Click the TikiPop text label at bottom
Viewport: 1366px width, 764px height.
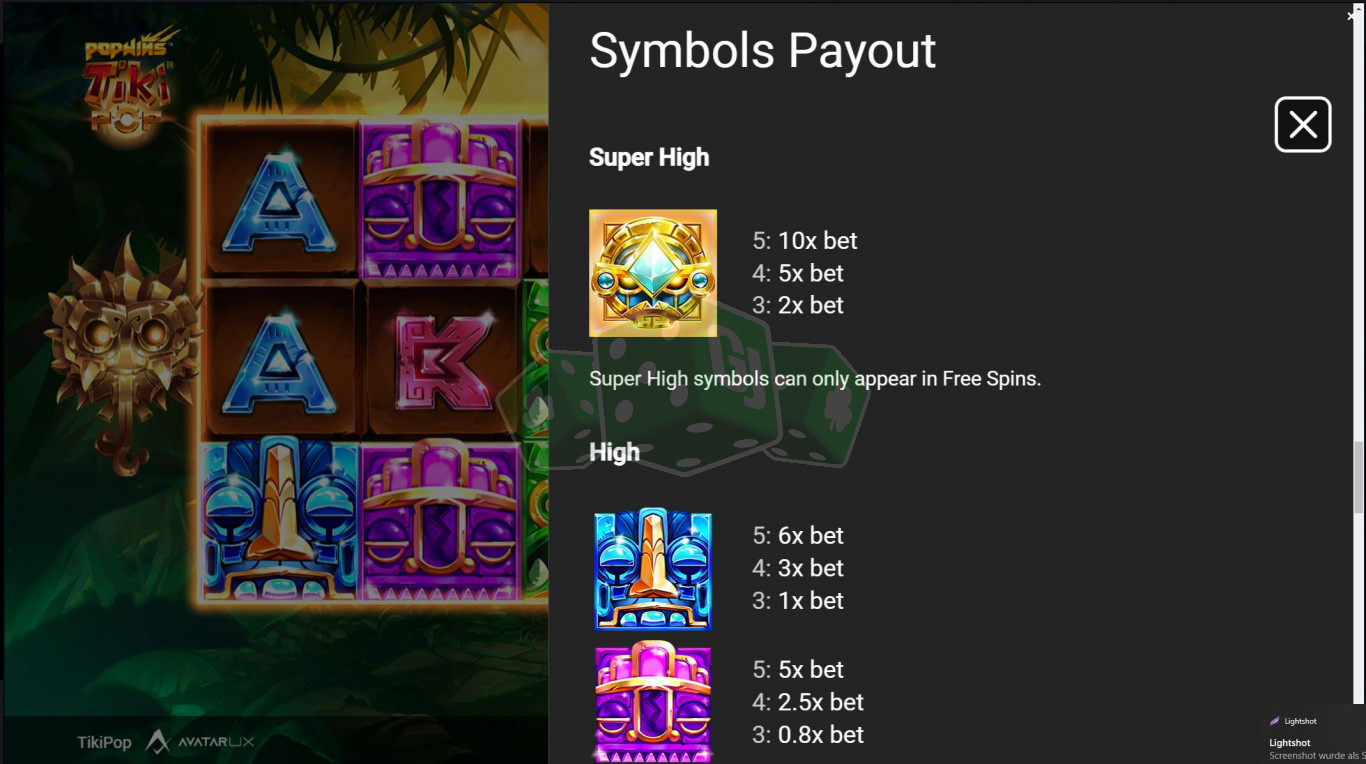[104, 742]
